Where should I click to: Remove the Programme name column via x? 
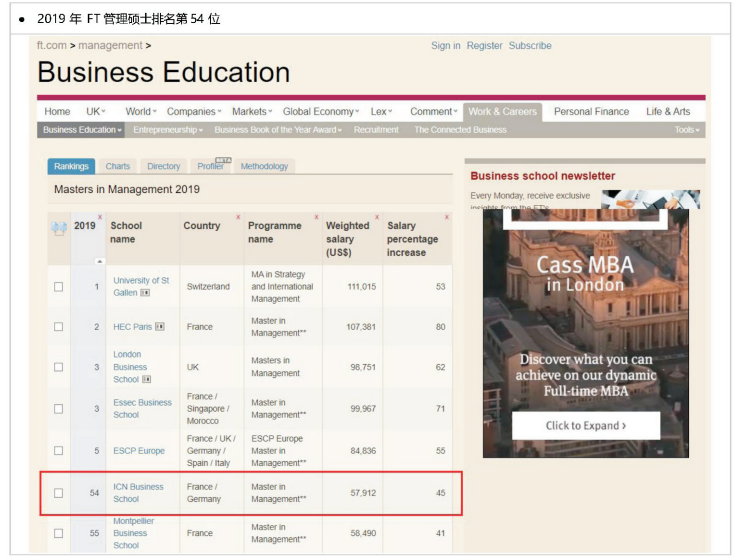(317, 217)
